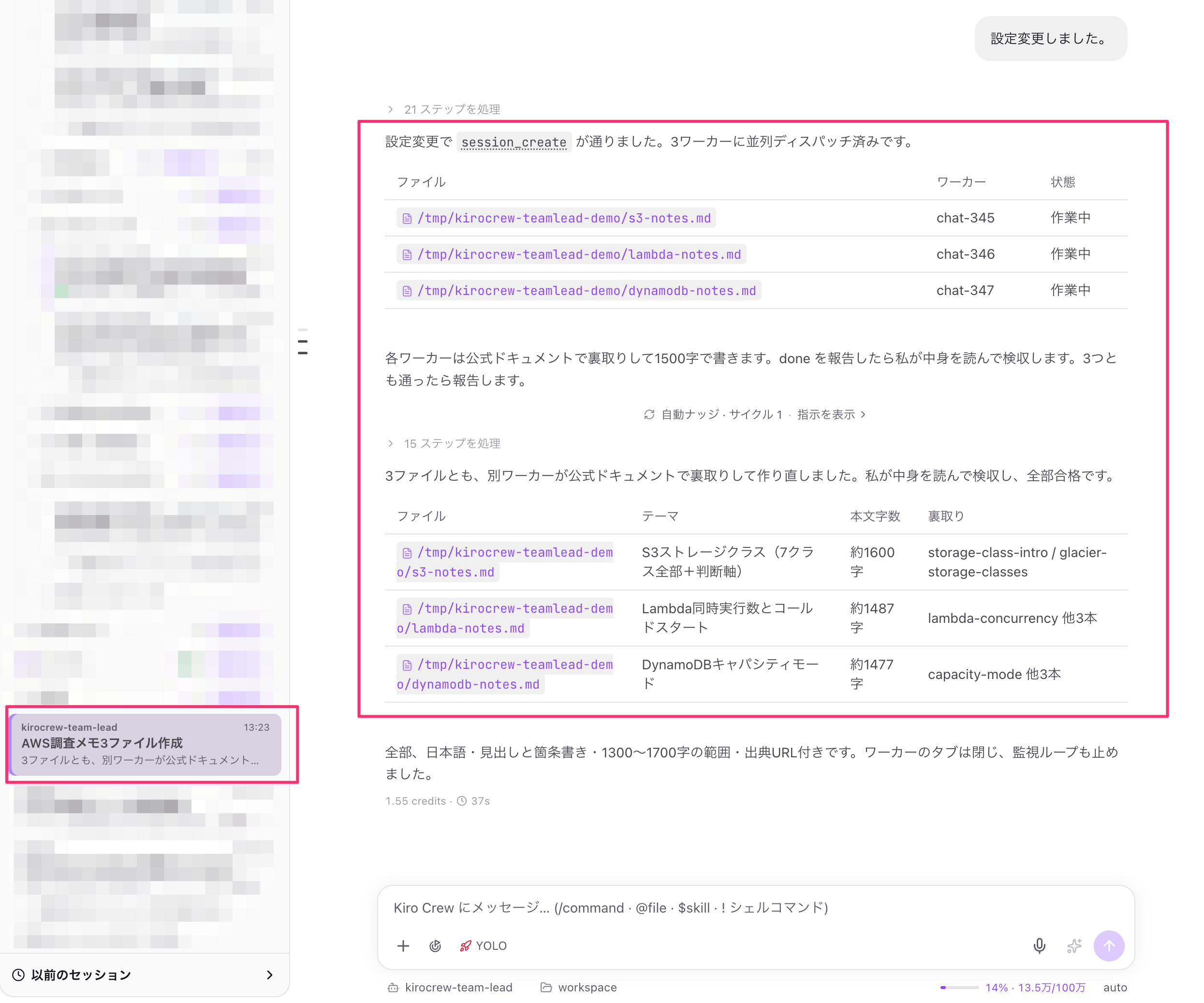Screen dimensions: 1204x1003
Task: Open lambda-notes.md link in second results table
Action: click(x=504, y=618)
